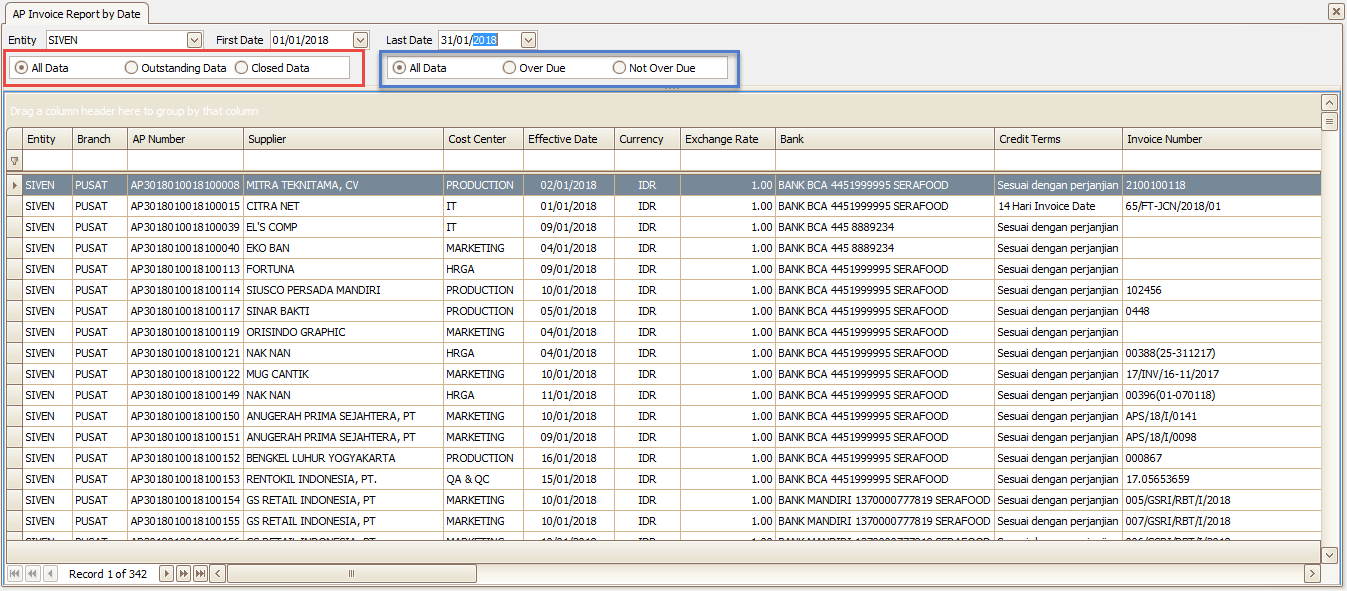Click the grid filter row funnel icon
This screenshot has height=591, width=1347.
(14, 160)
